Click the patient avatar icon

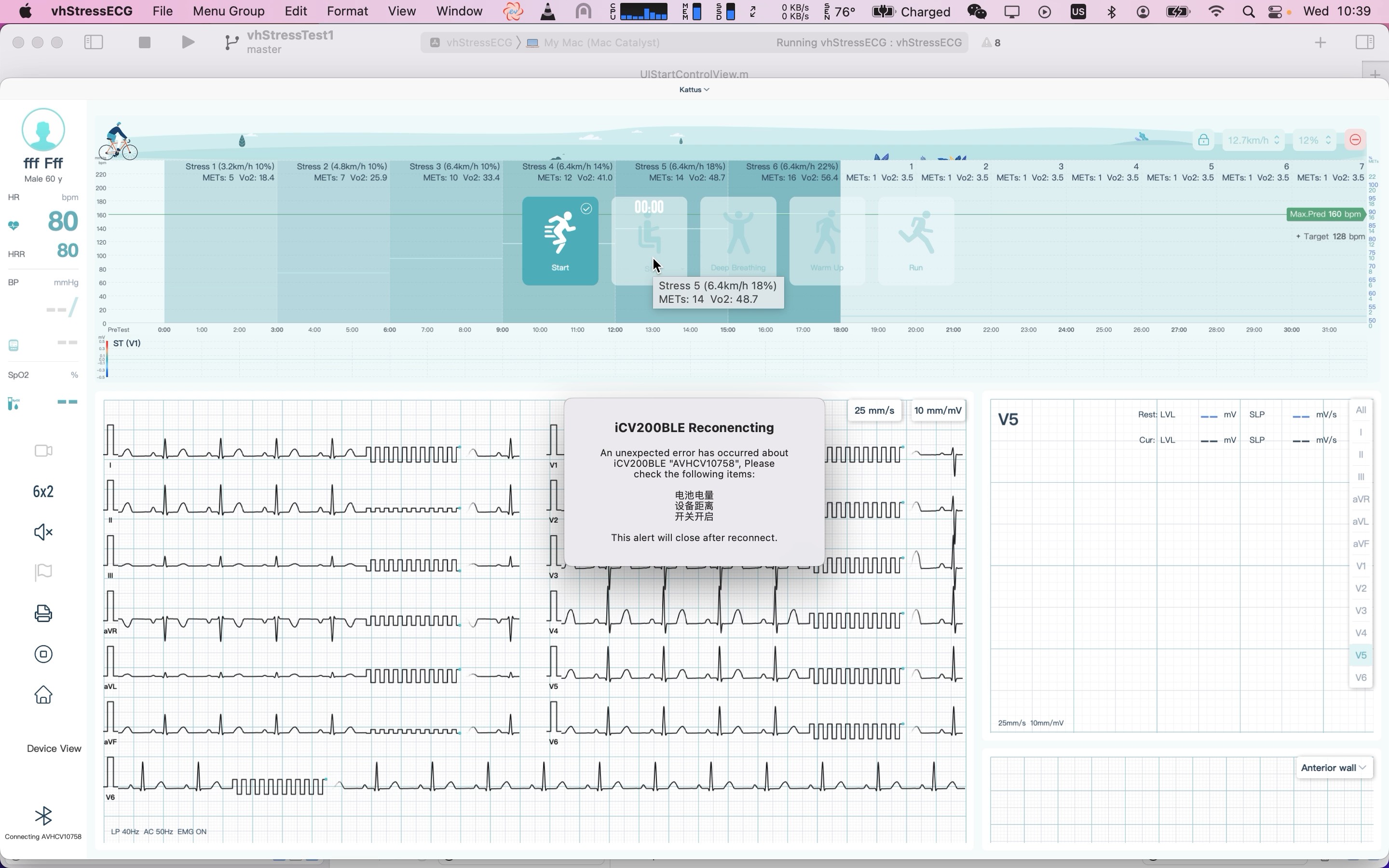coord(43,130)
